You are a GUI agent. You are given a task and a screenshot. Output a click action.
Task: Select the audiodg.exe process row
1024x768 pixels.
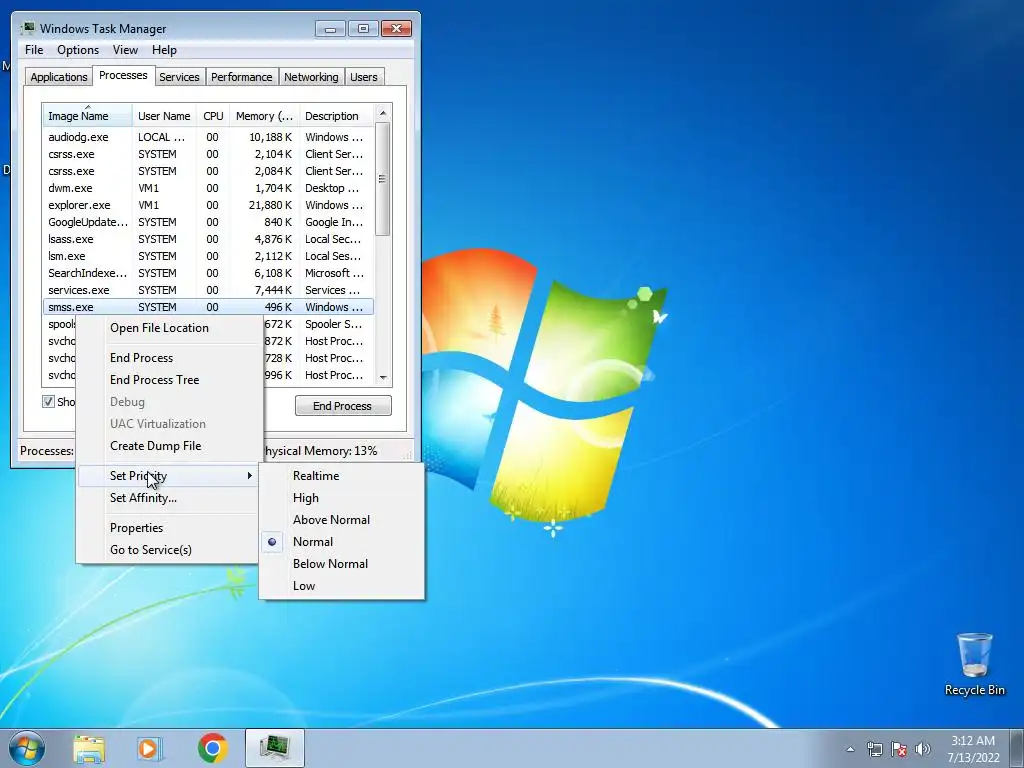(x=208, y=137)
